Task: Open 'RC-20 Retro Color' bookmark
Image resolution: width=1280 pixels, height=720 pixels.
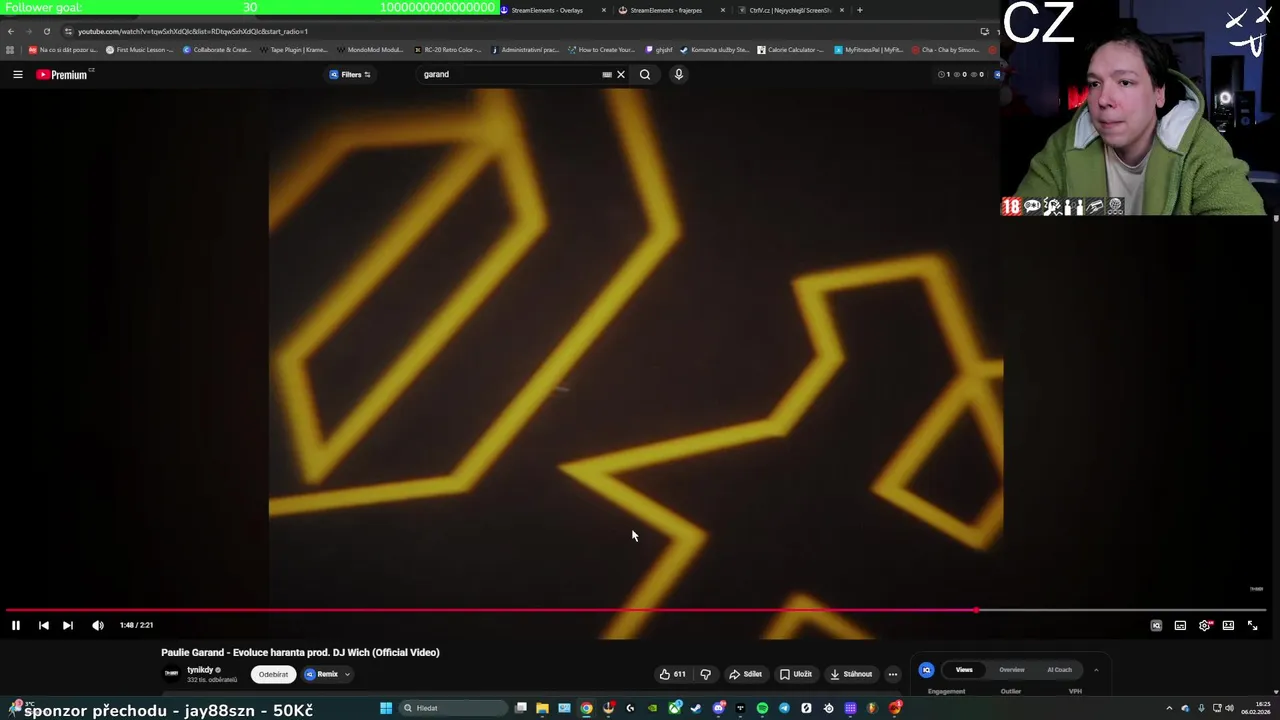Action: 447,49
